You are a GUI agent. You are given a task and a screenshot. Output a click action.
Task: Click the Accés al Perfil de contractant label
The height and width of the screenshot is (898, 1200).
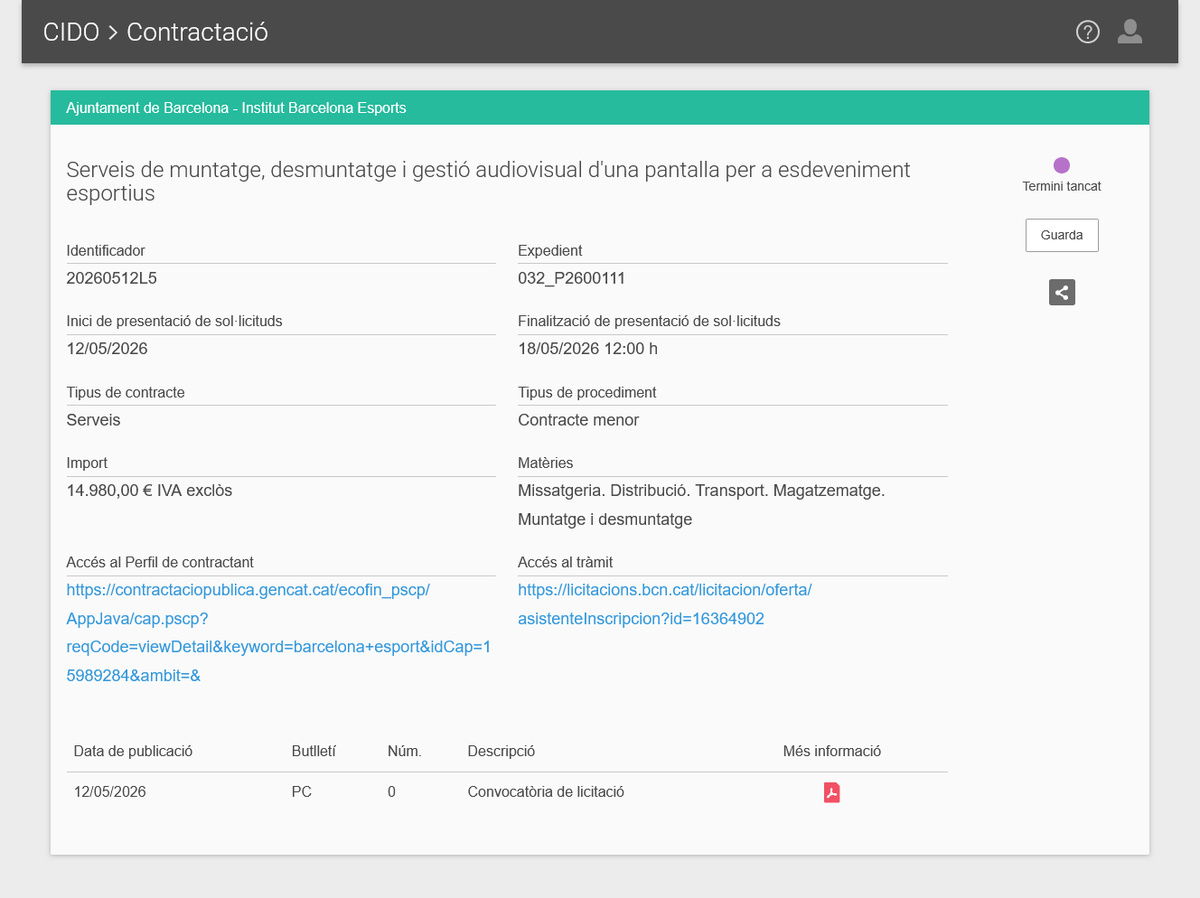[x=160, y=563]
